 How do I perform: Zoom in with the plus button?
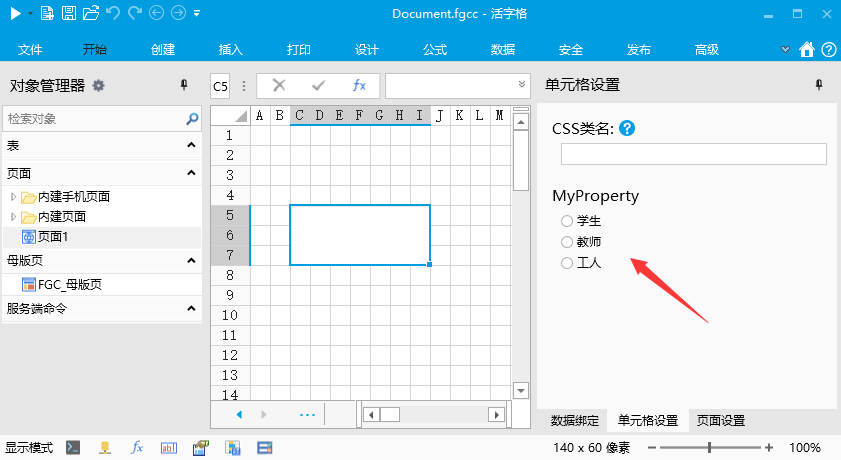point(769,447)
